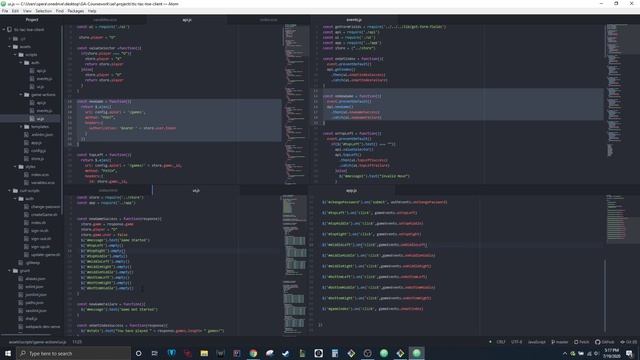Open index.scss in styles folder

[x=40, y=175]
